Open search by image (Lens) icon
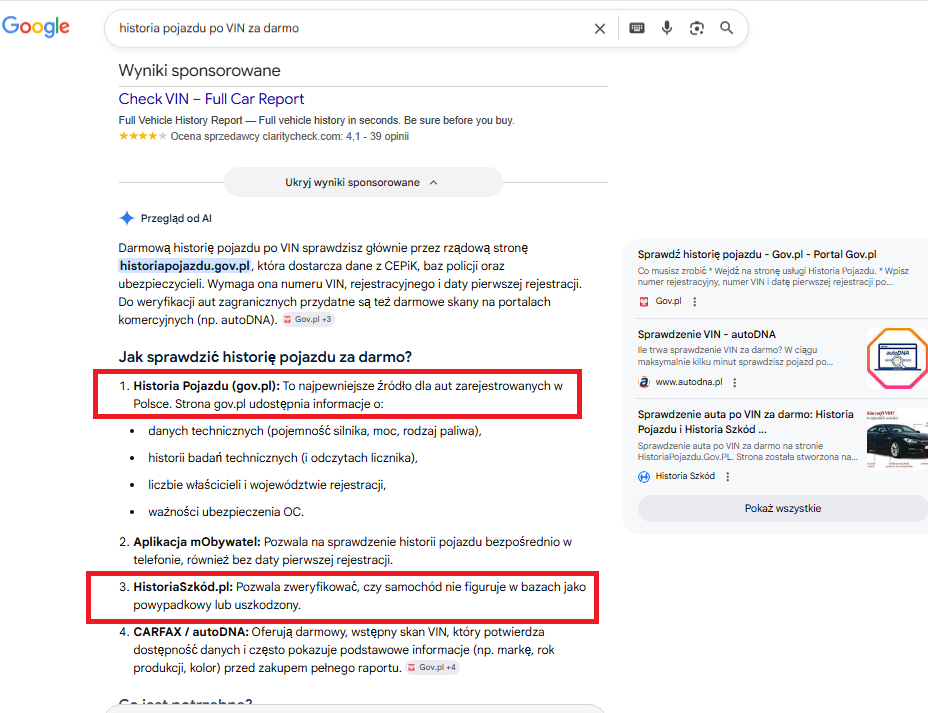Image resolution: width=928 pixels, height=713 pixels. coord(697,28)
